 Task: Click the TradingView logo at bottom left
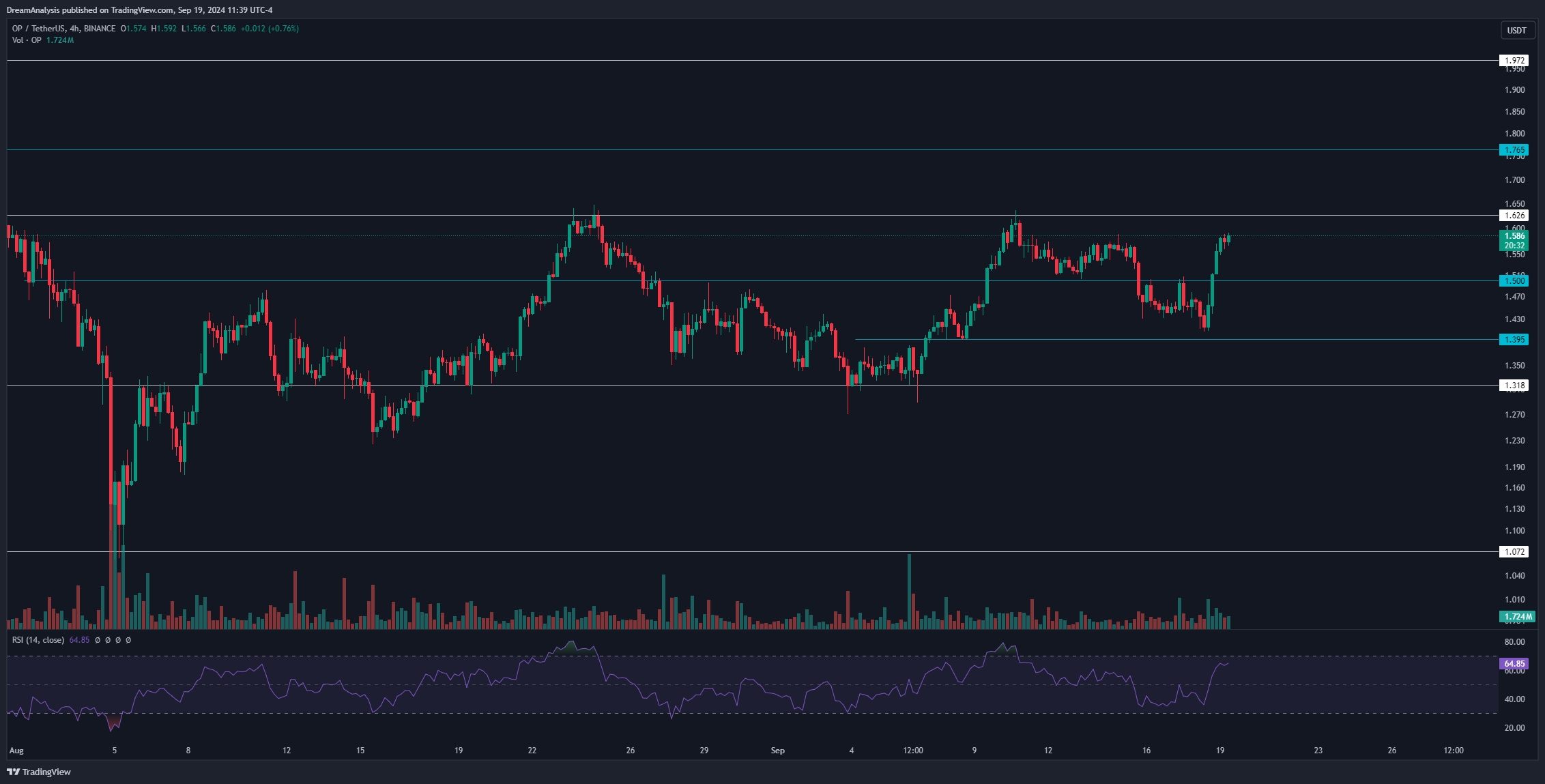(x=39, y=772)
